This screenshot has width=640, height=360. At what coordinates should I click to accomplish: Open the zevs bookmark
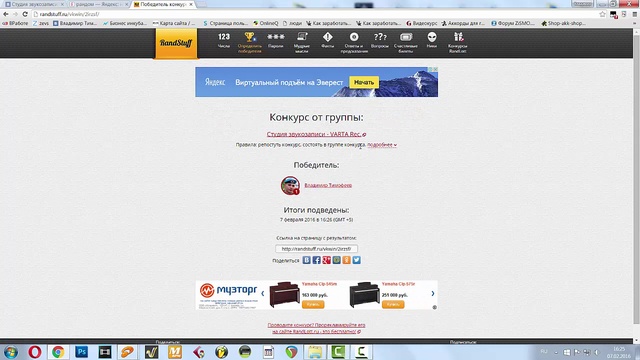(x=40, y=23)
